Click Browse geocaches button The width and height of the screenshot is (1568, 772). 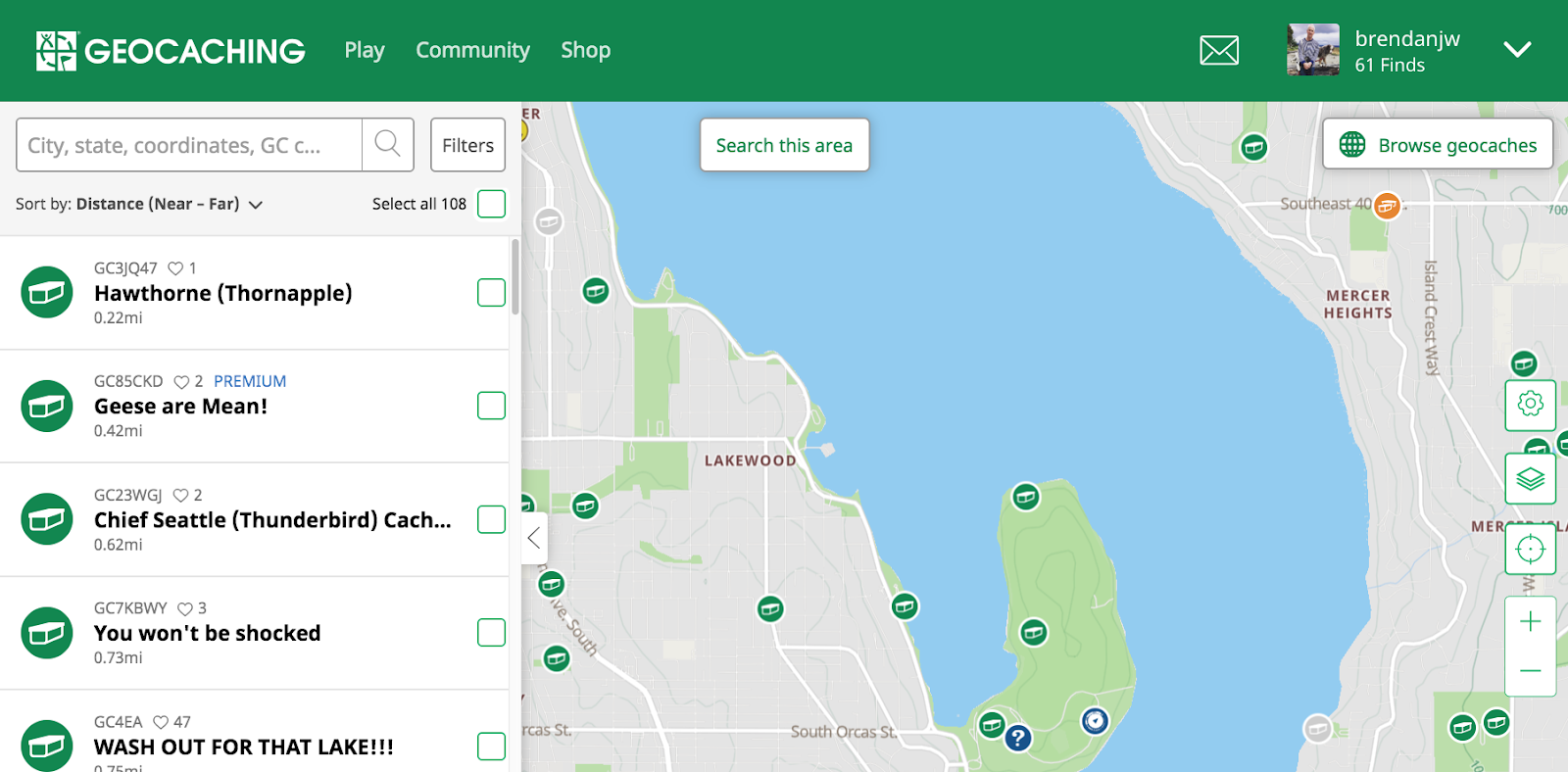1438,145
